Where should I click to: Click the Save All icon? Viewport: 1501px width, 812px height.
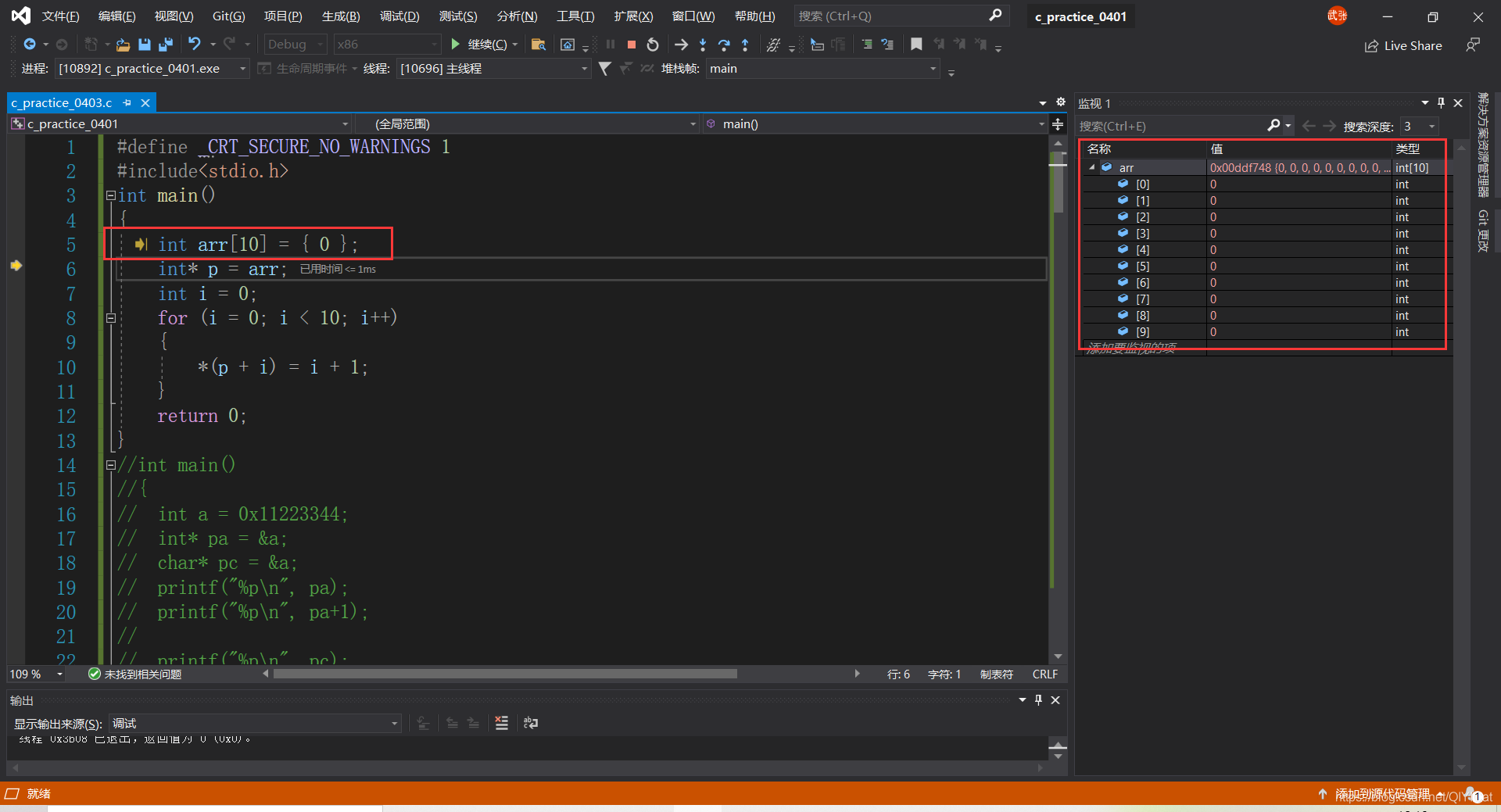click(166, 45)
